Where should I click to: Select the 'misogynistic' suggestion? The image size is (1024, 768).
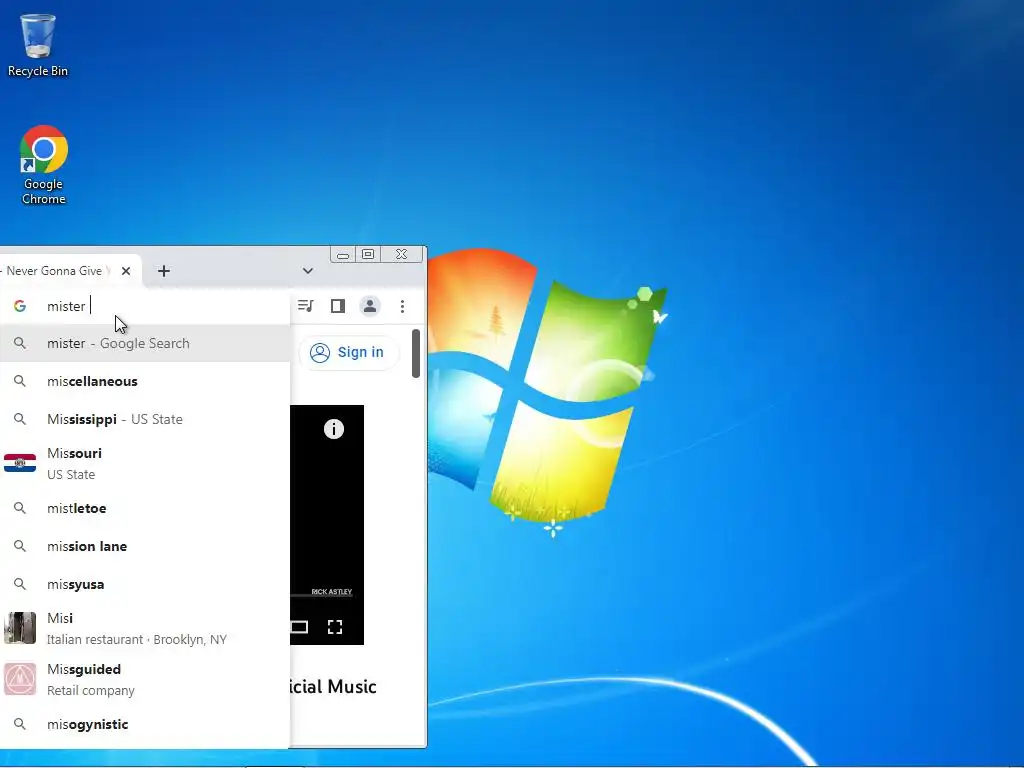(x=145, y=724)
